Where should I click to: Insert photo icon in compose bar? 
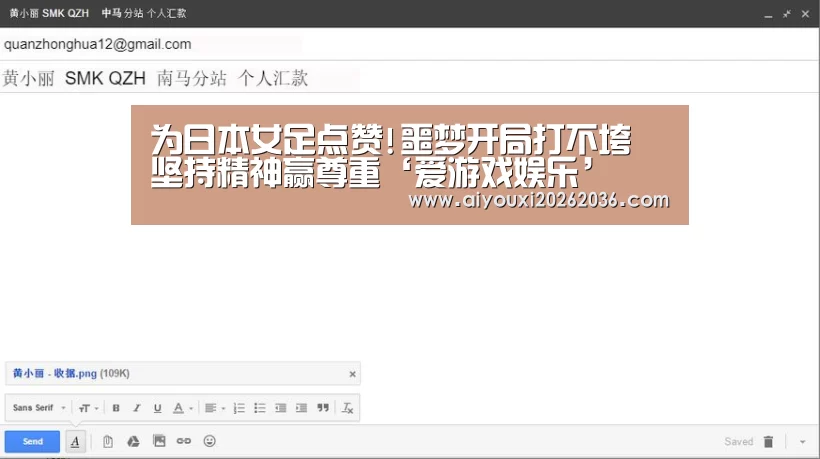(x=159, y=441)
